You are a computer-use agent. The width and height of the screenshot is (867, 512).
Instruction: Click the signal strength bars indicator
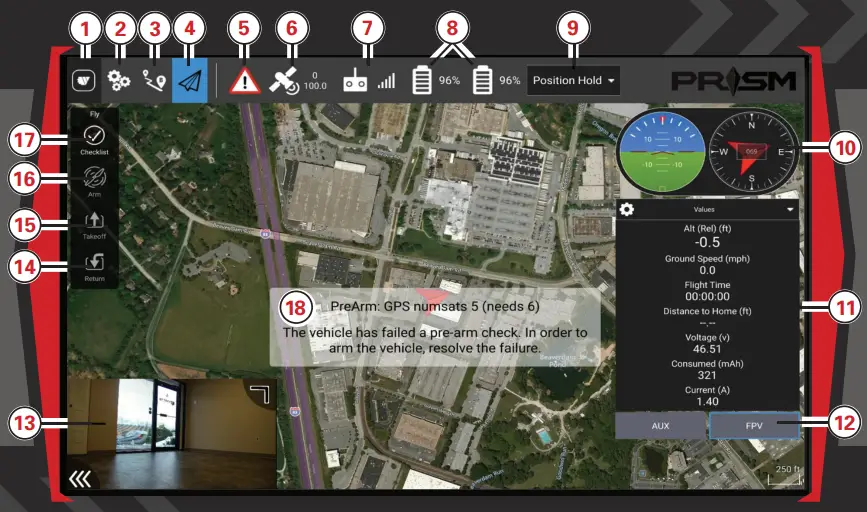387,81
